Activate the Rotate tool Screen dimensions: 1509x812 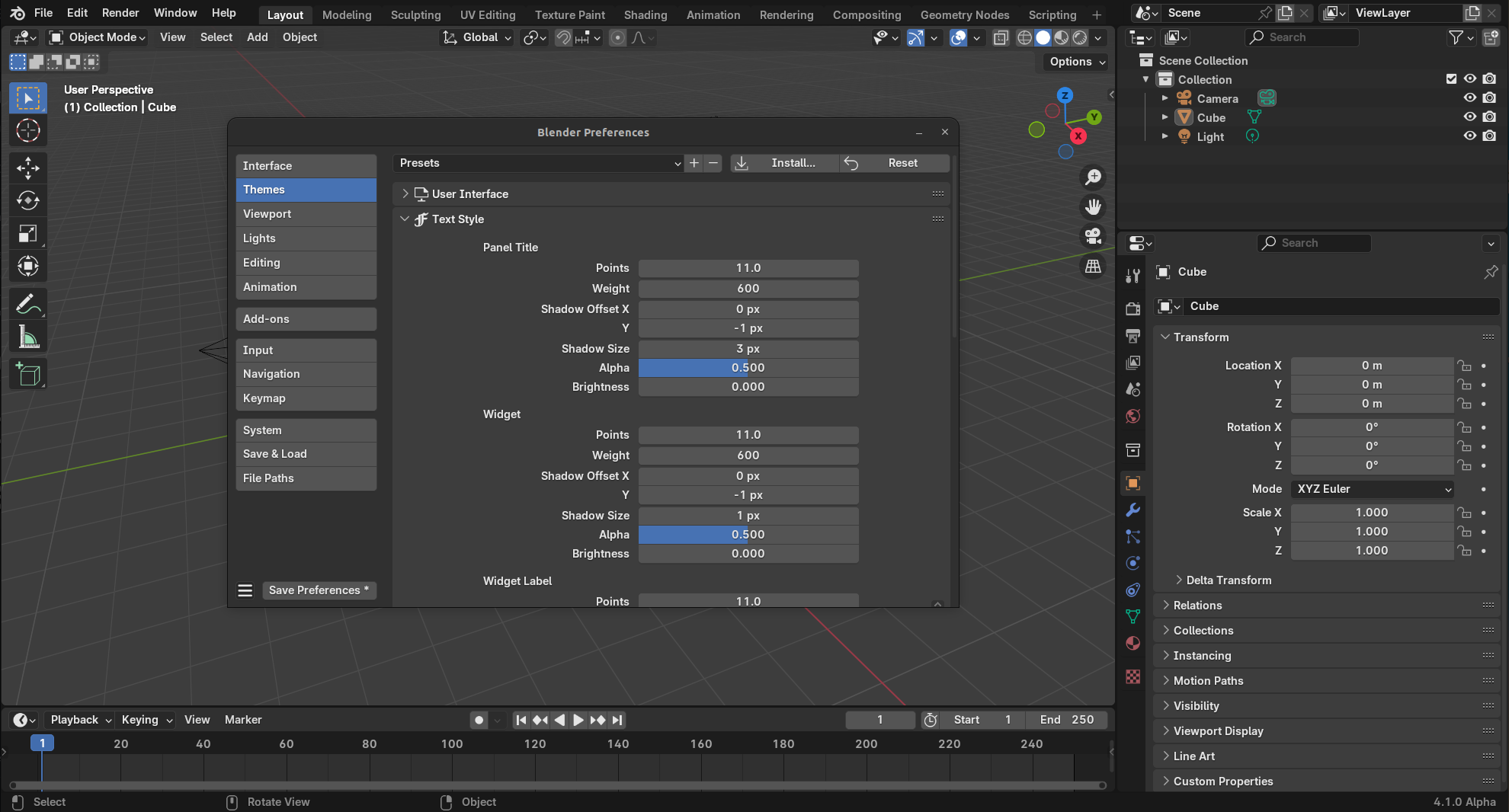(x=28, y=201)
